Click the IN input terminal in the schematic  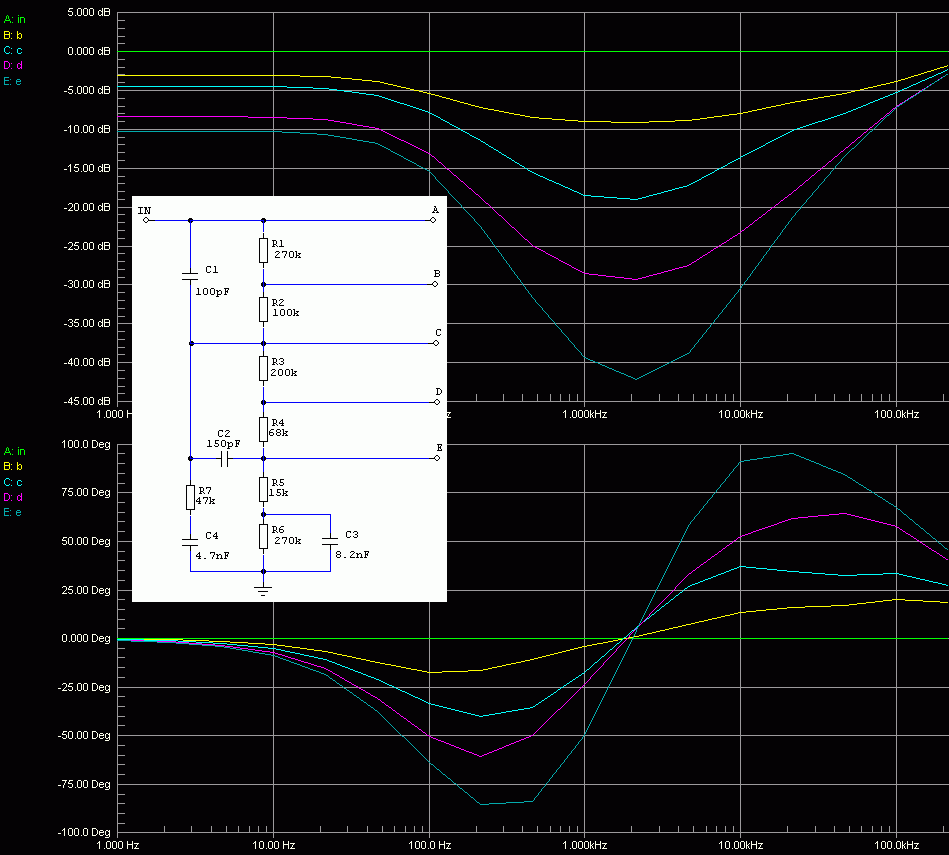click(x=145, y=220)
